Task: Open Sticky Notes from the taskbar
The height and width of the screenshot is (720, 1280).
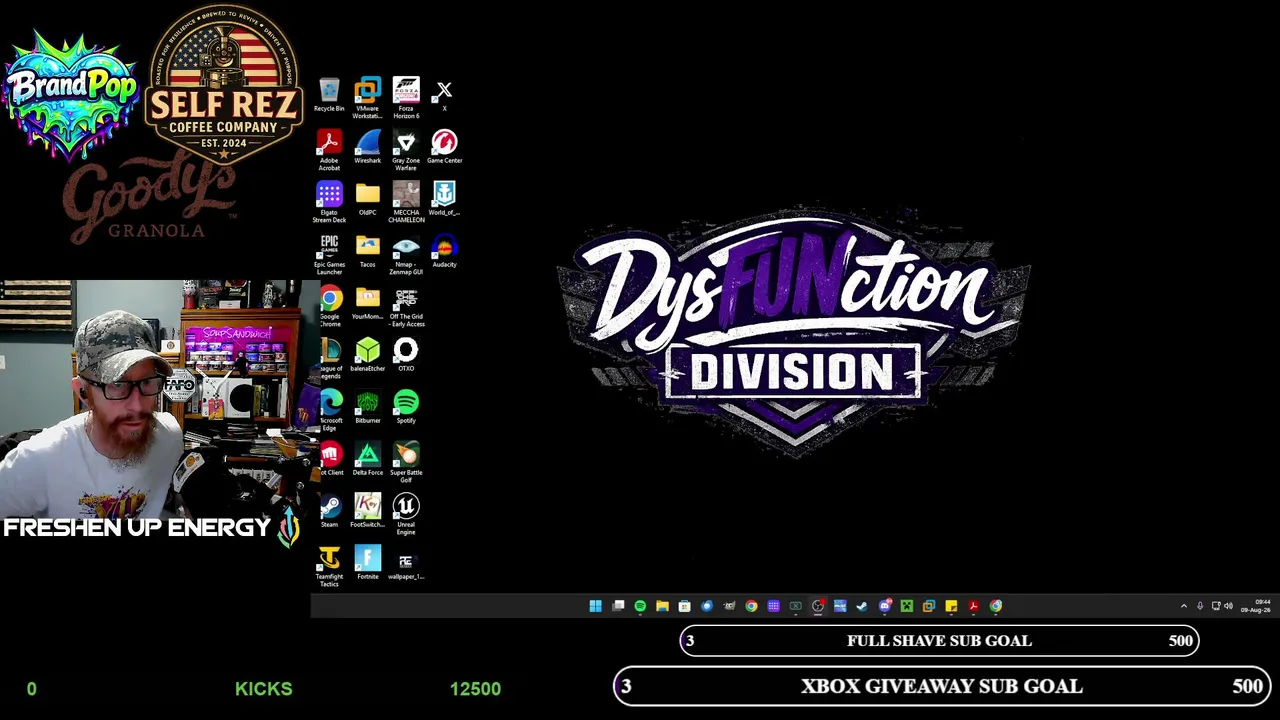Action: tap(951, 606)
